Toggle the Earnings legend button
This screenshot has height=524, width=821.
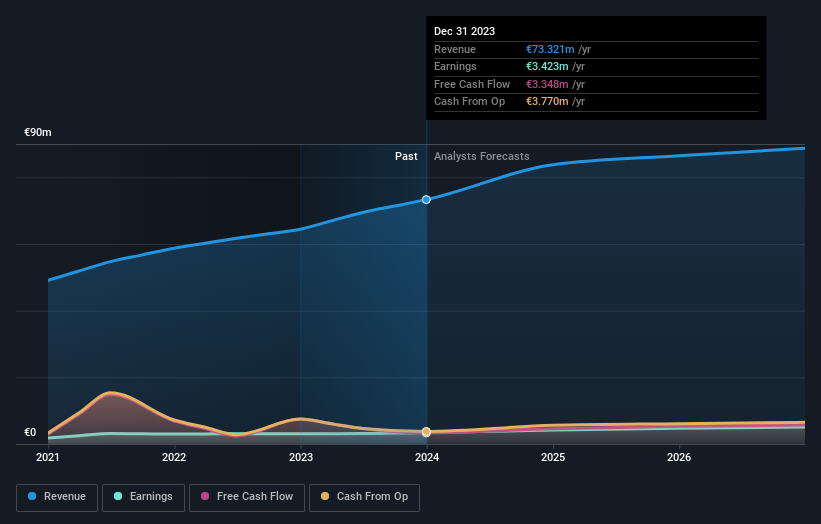(143, 497)
